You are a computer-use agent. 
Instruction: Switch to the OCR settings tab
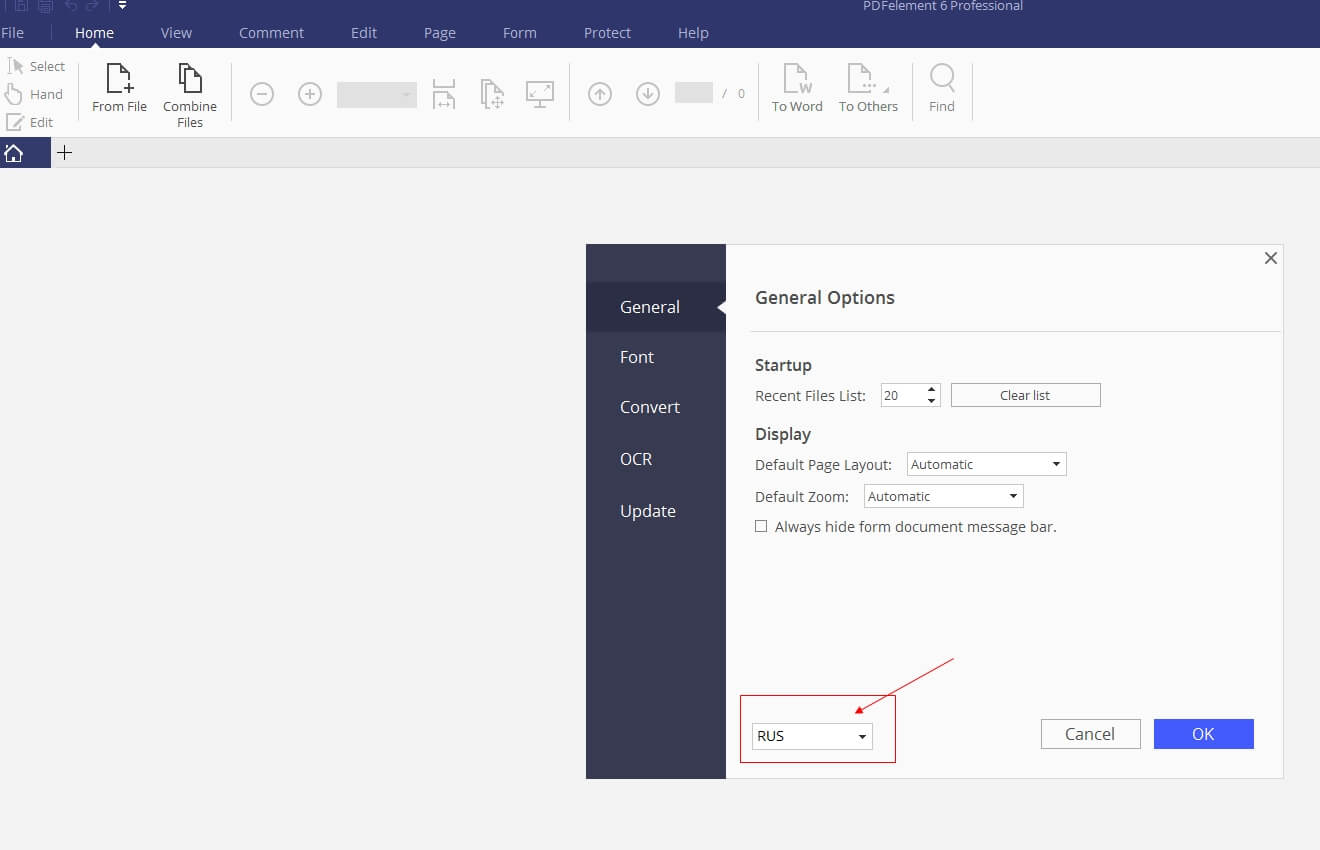[636, 459]
